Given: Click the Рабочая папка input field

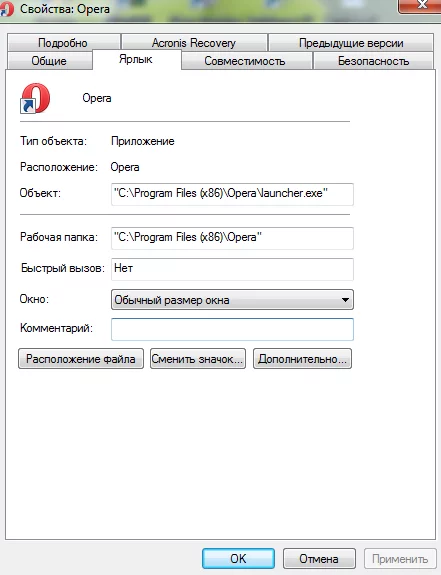Looking at the screenshot, I should pyautogui.click(x=232, y=238).
